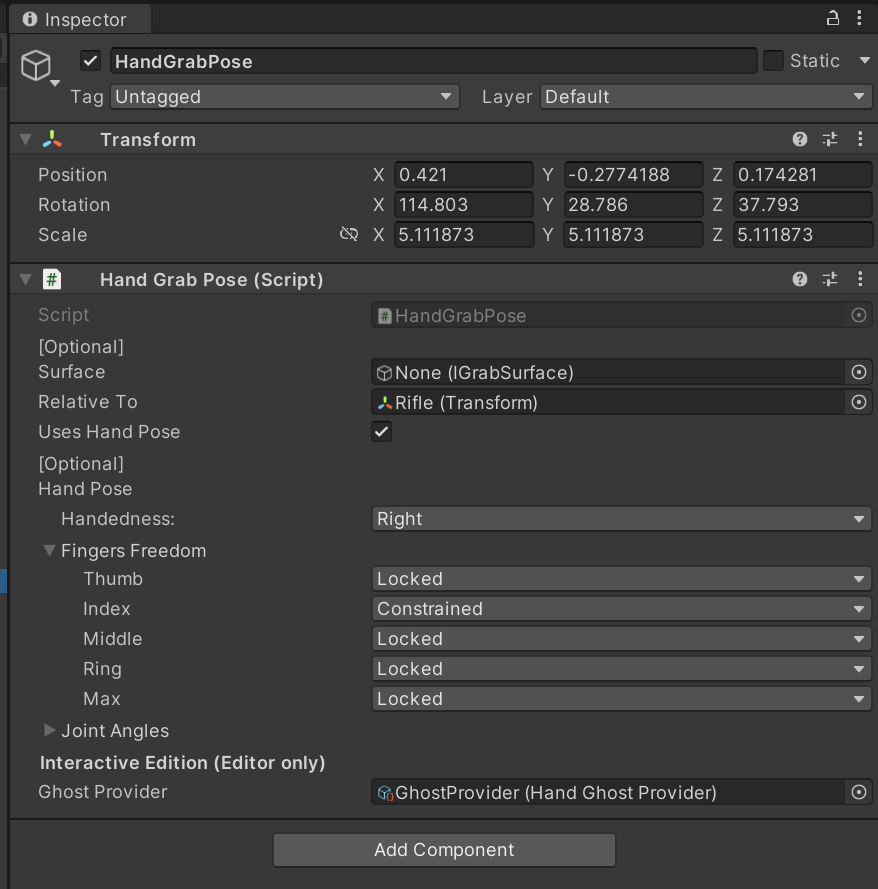This screenshot has width=878, height=889.
Task: Click the Scale Z field 5.111873
Action: point(803,235)
